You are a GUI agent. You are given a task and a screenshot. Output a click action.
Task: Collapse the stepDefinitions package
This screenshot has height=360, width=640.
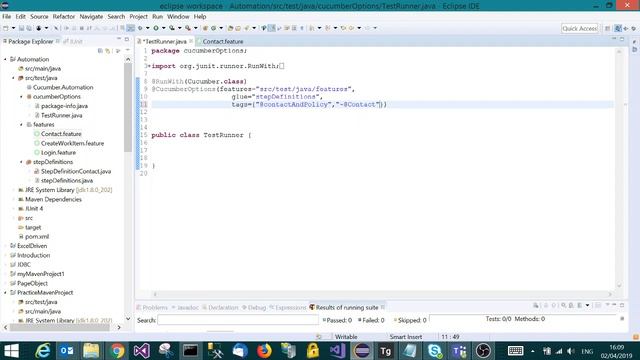tap(21, 162)
